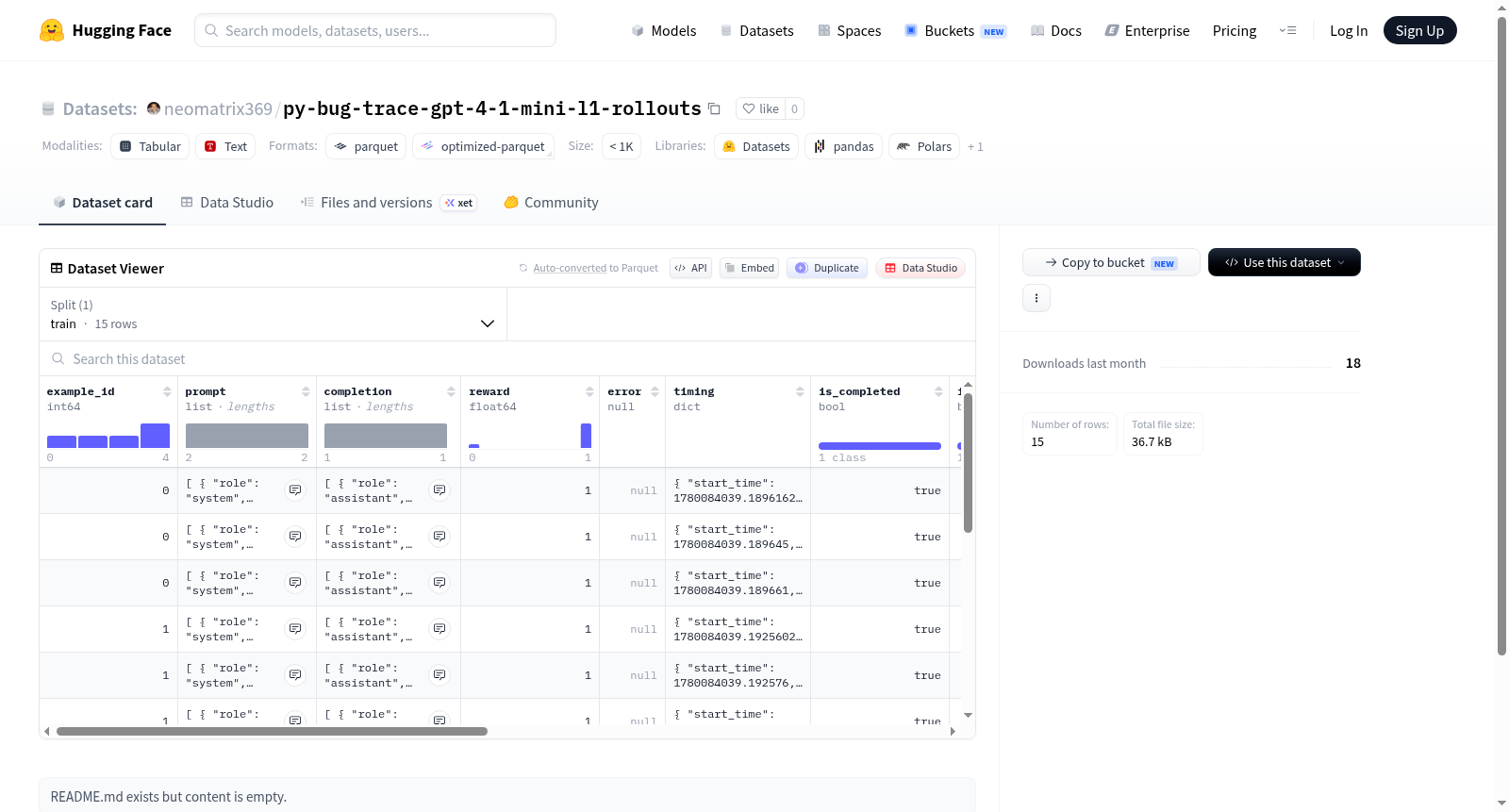The image size is (1509, 812).
Task: Open the Docs page
Action: [x=1056, y=30]
